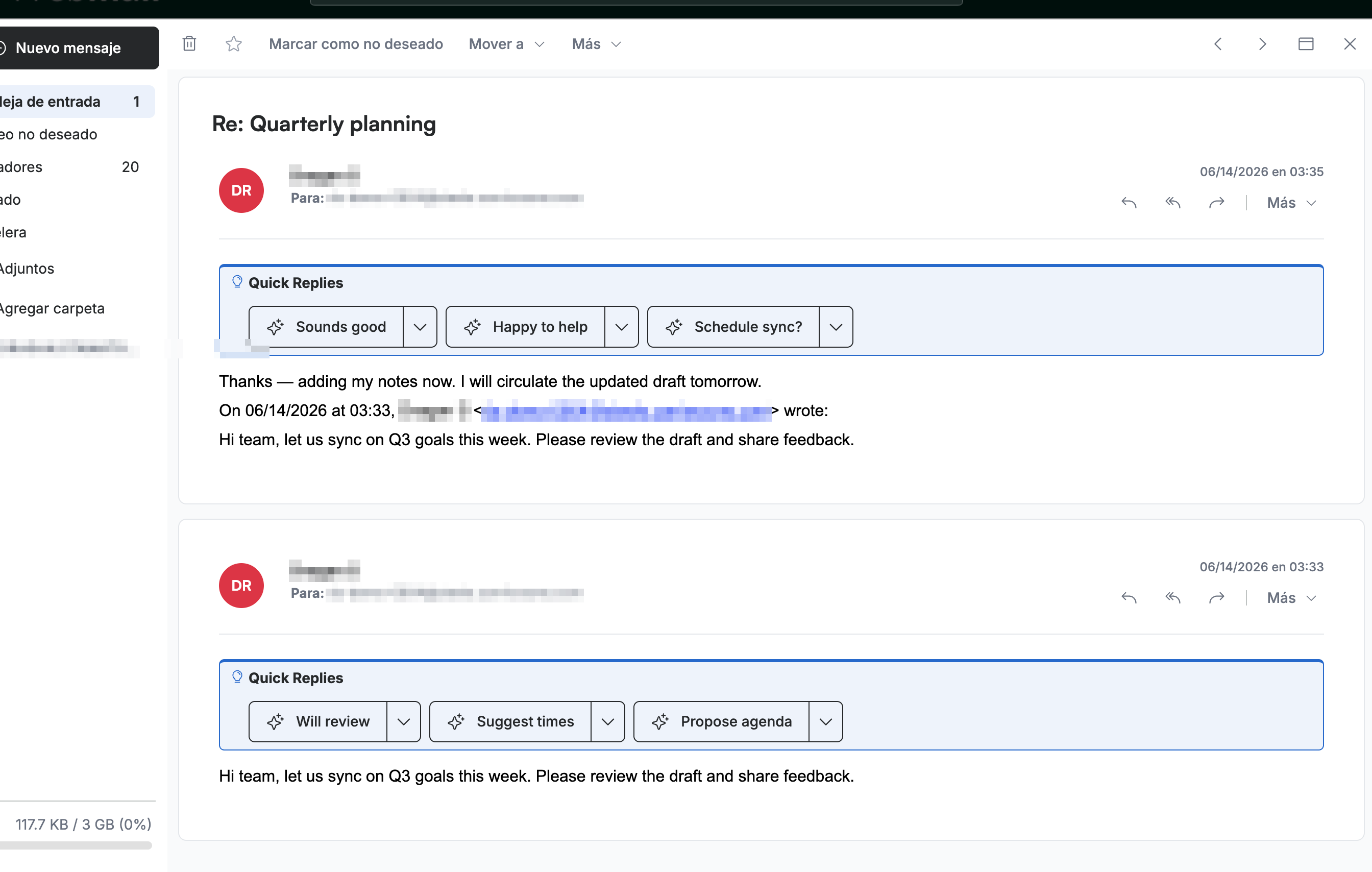Star this conversation

click(234, 44)
